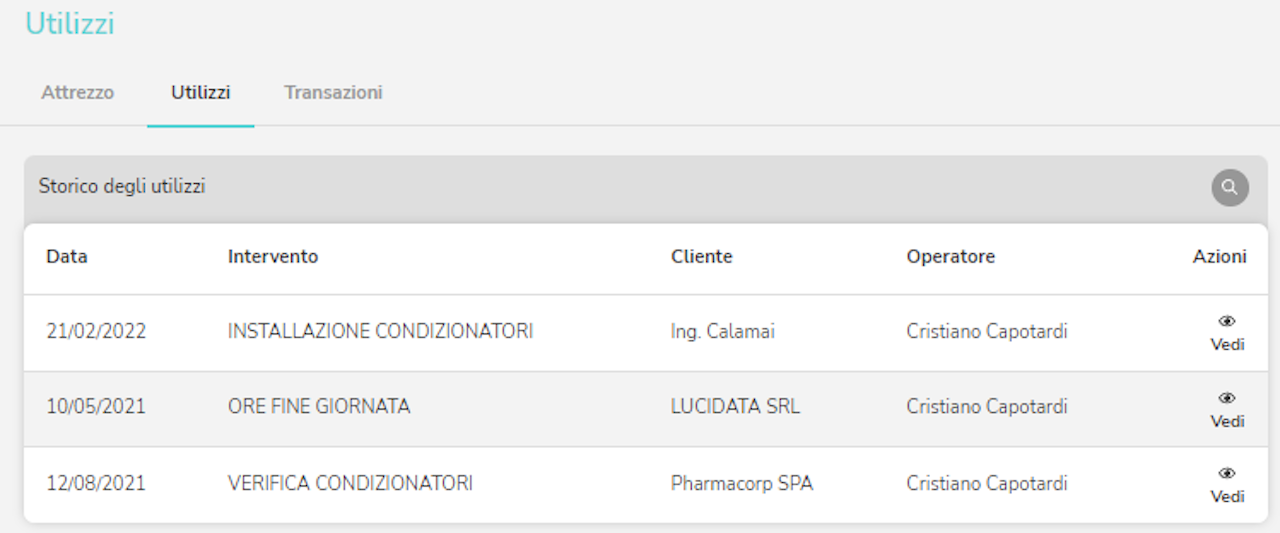Select the ORE FINE GIORNATA intervention cell
The width and height of the screenshot is (1280, 533).
(x=319, y=407)
